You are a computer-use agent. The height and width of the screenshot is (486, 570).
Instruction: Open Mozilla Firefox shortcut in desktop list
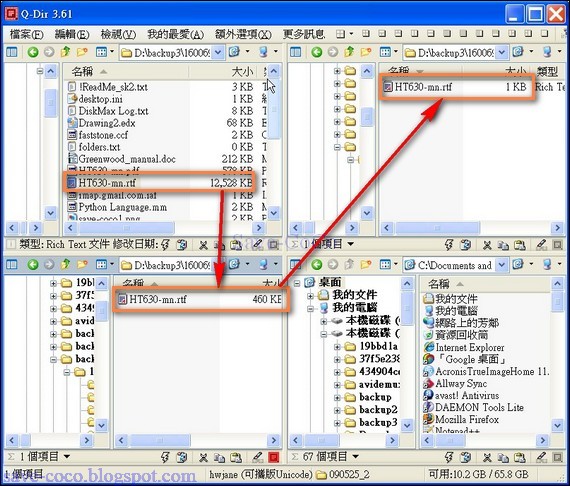(461, 419)
